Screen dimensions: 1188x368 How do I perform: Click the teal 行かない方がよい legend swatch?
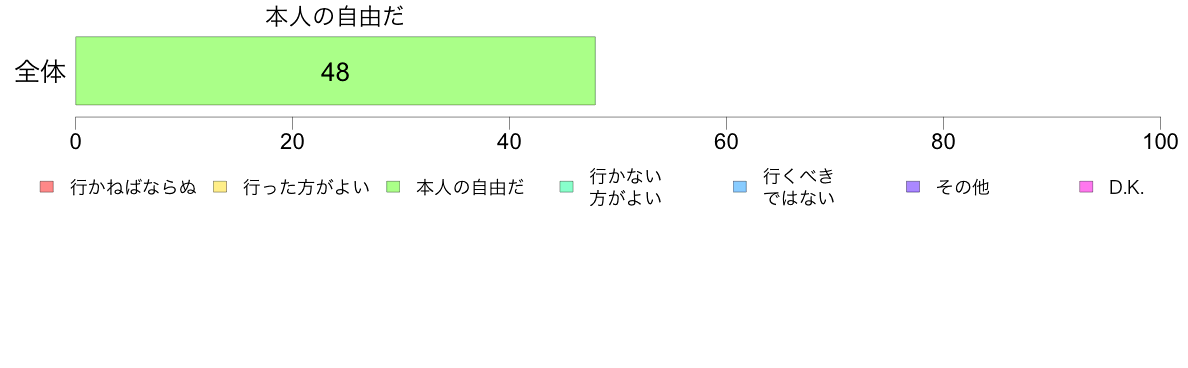point(566,187)
